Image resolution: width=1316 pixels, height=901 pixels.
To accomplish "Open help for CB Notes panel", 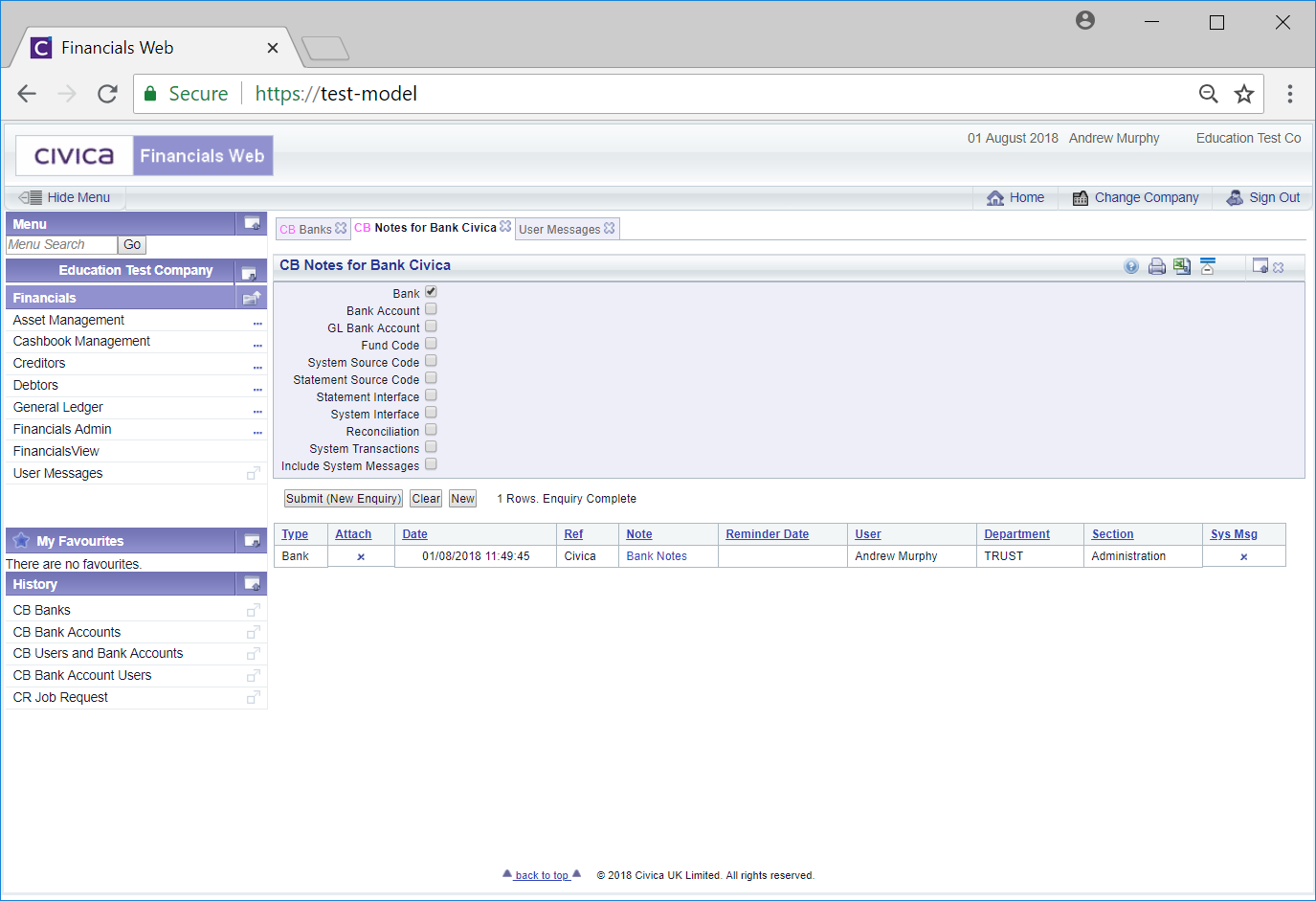I will click(1131, 267).
